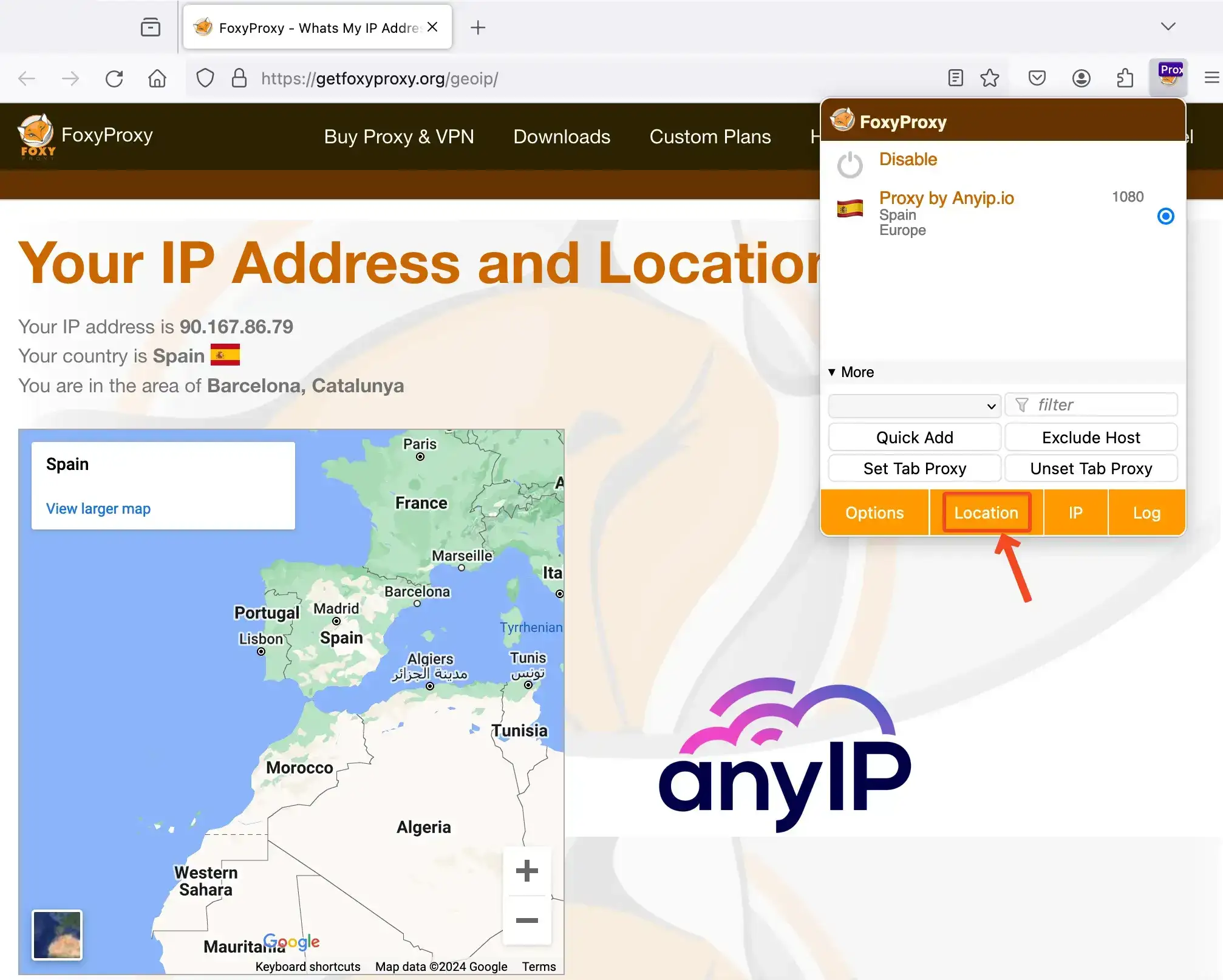Screen dimensions: 1223x980
Task: Open the browser extensions panel
Action: 1125,78
